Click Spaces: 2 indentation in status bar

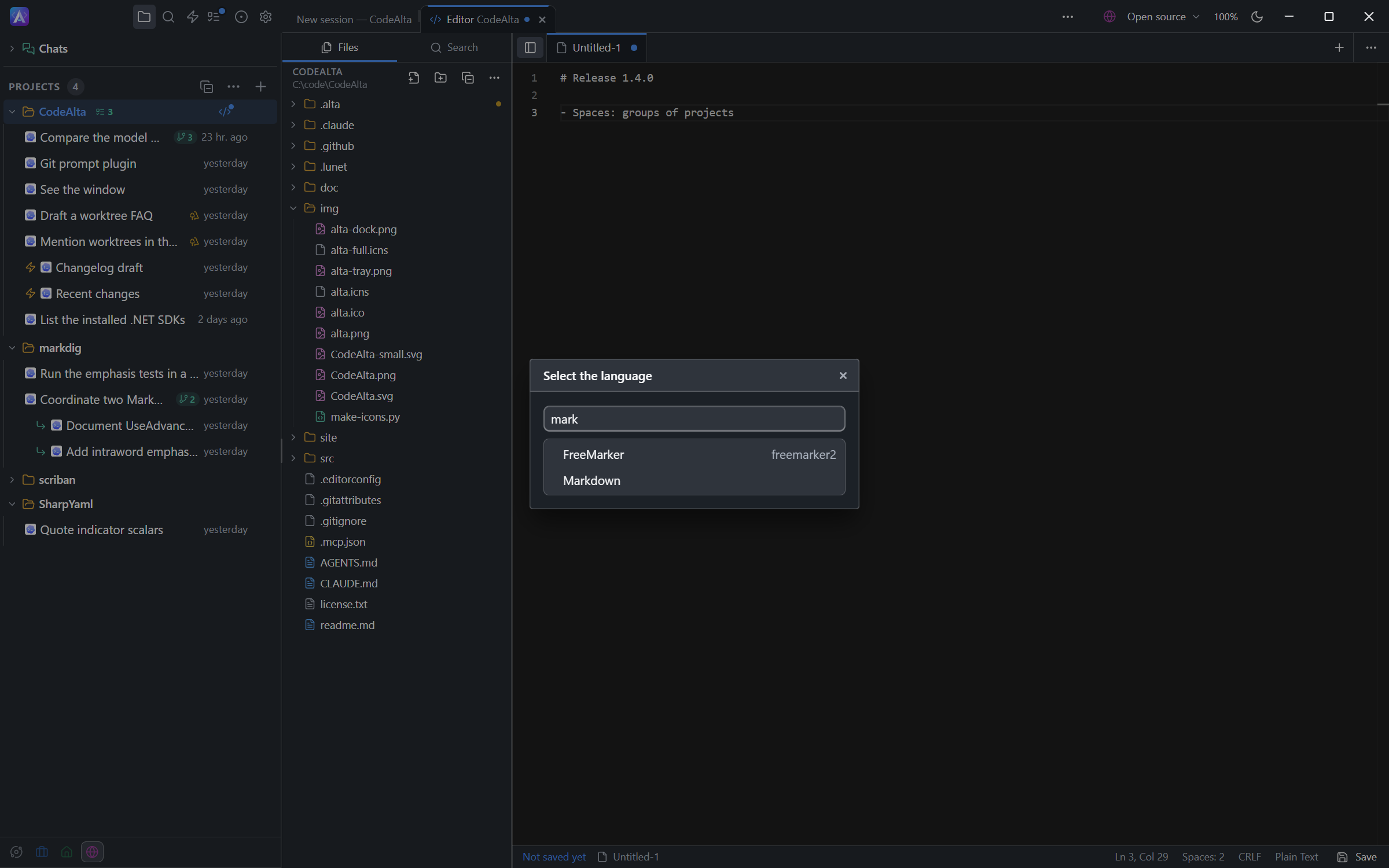[1203, 857]
